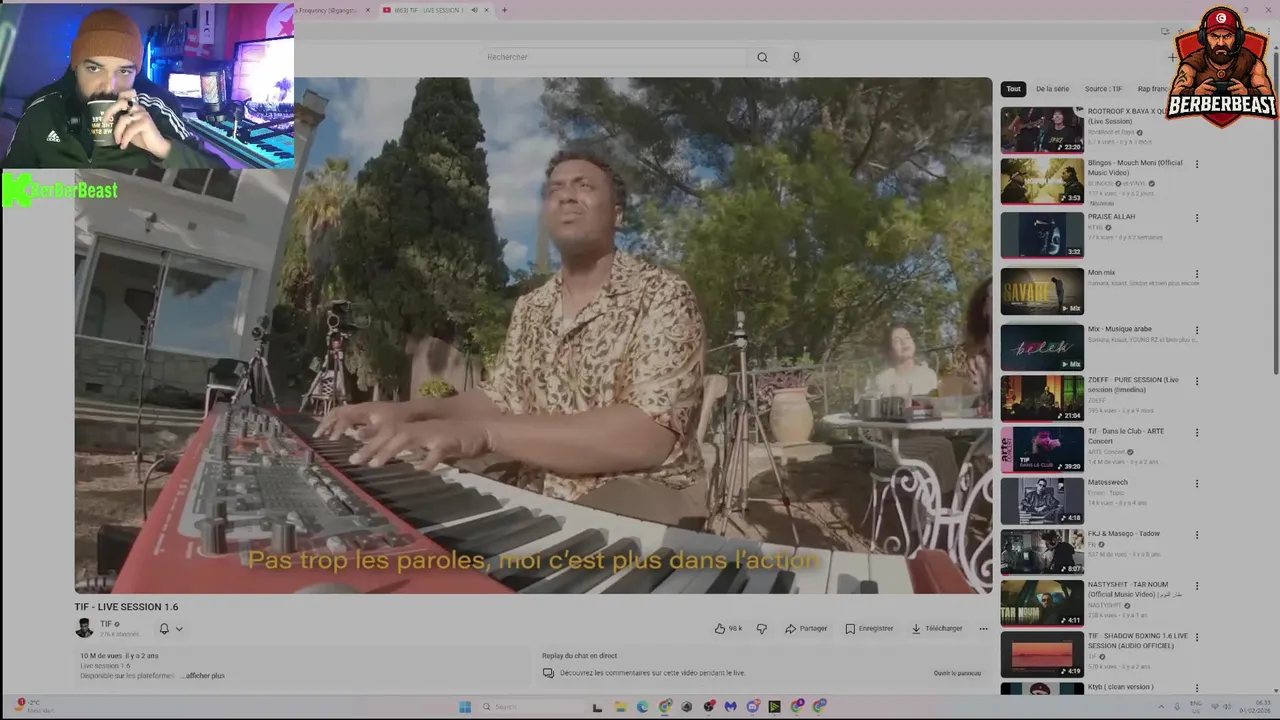Screen dimensions: 1280x720
Task: Open TIF - SHADOW BOXING 1.6 thumbnail
Action: point(1042,654)
